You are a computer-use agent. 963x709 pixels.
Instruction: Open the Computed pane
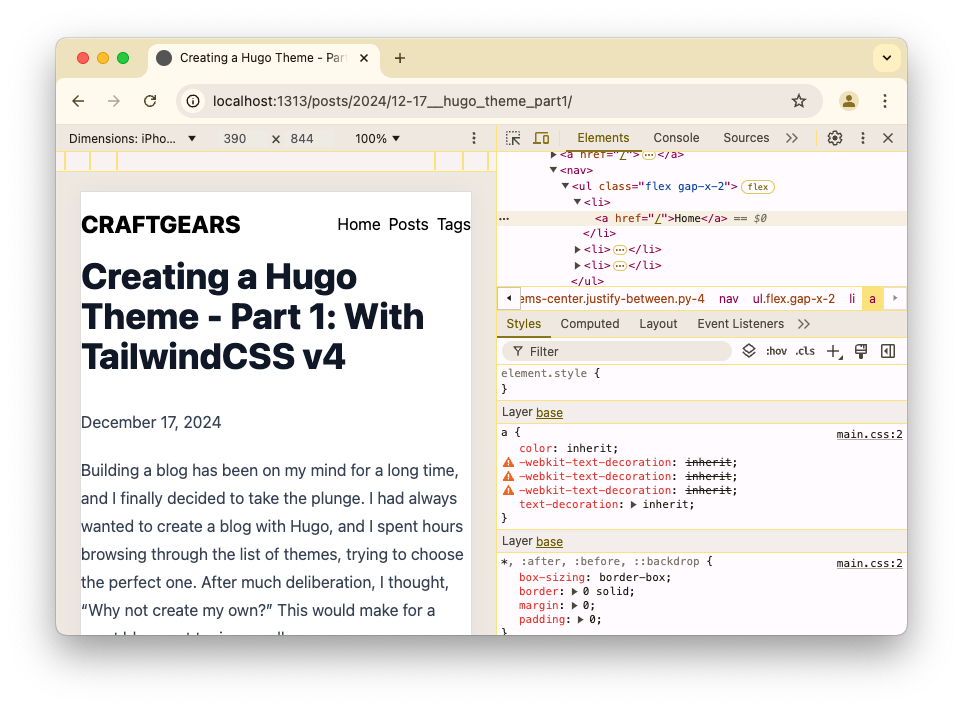click(590, 324)
